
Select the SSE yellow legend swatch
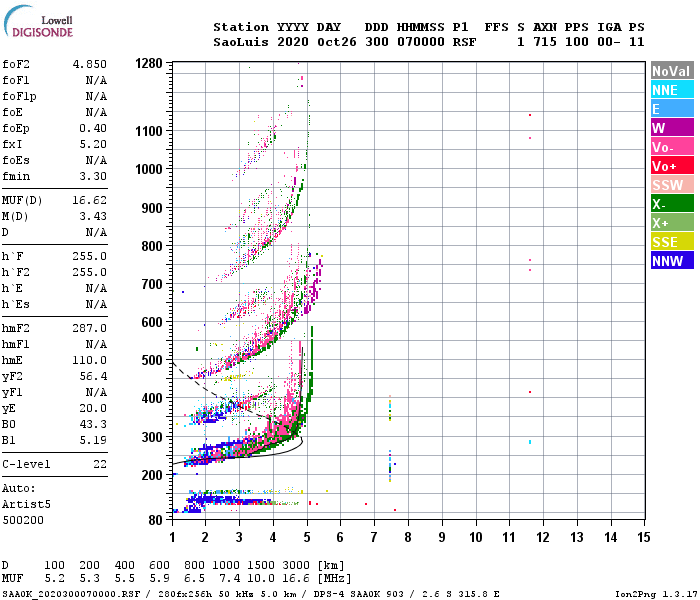tap(672, 242)
